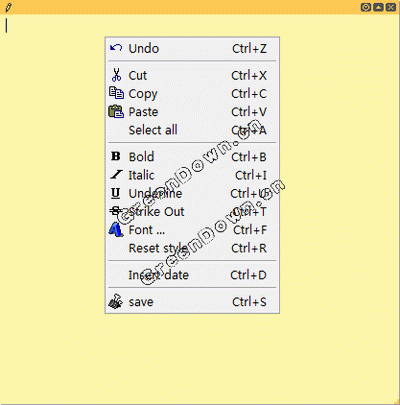Viewport: 400px width, 405px height.
Task: Click the Undo arrow icon
Action: (116, 48)
